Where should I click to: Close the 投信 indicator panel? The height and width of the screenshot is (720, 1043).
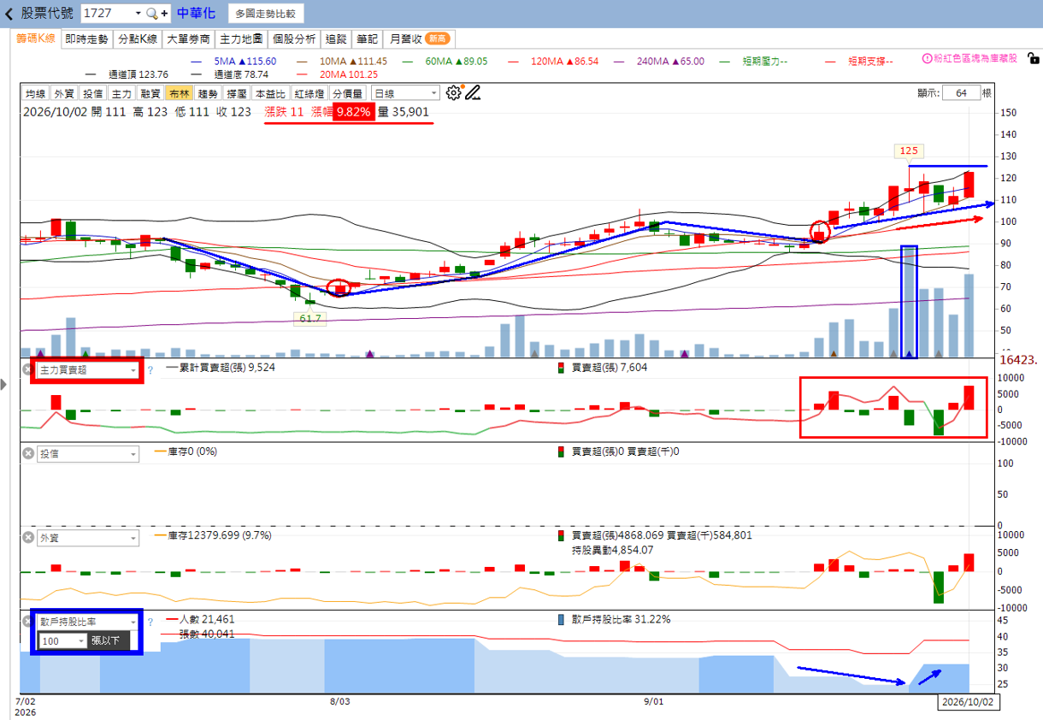28,453
